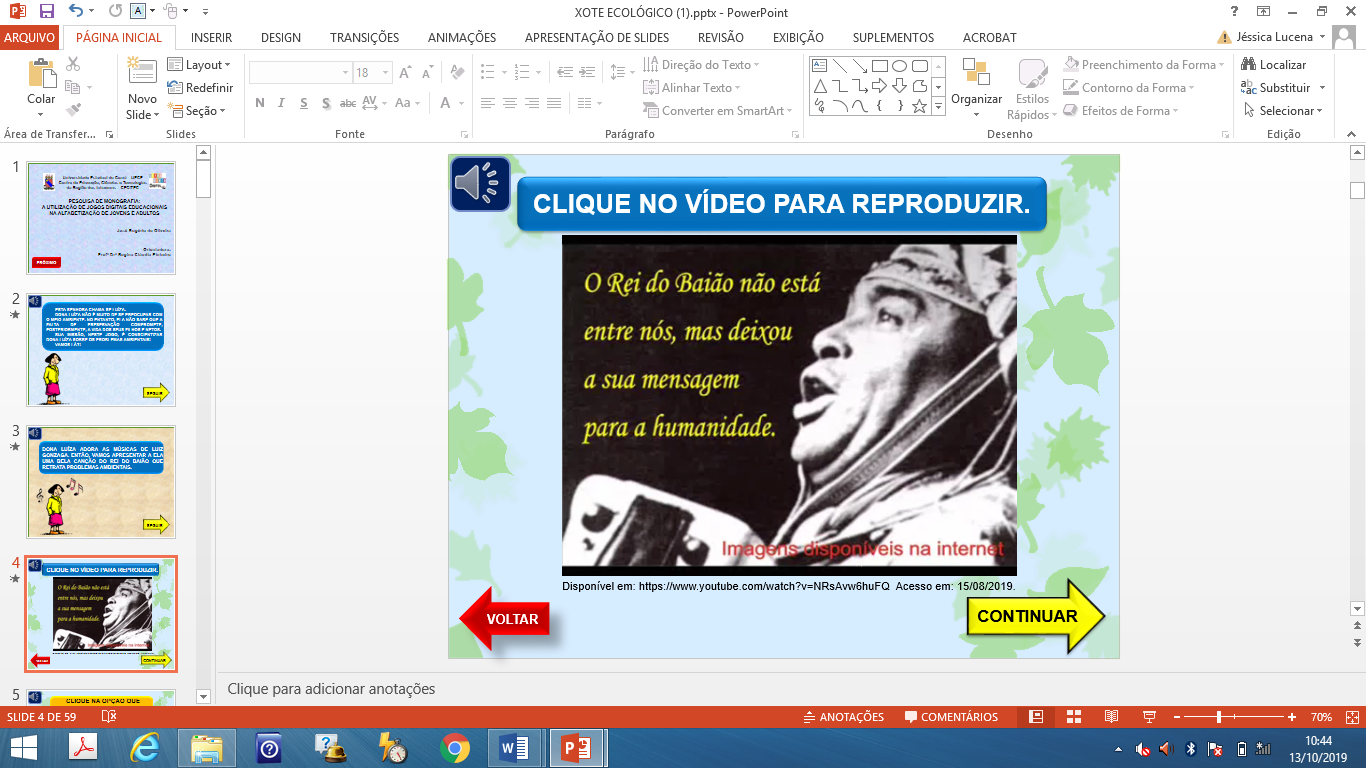This screenshot has width=1366, height=768.
Task: Switch to slide sorter view icon
Action: click(1073, 717)
